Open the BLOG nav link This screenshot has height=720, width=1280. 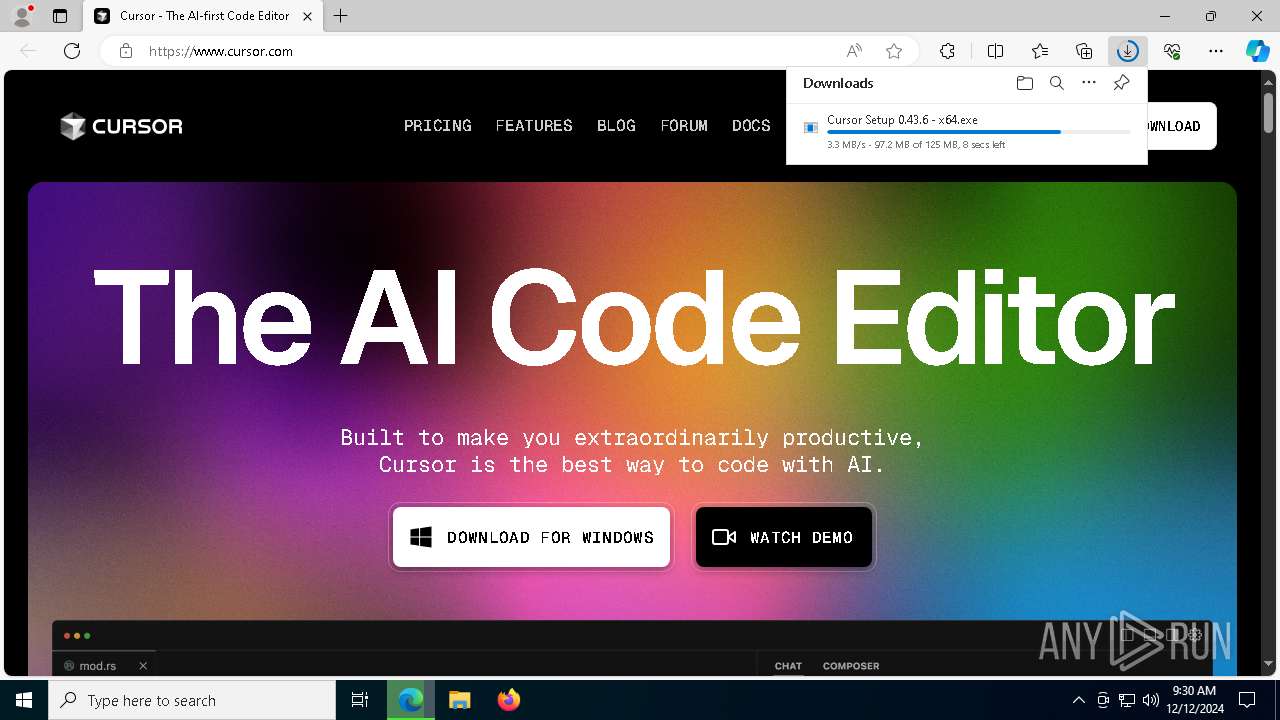click(616, 126)
